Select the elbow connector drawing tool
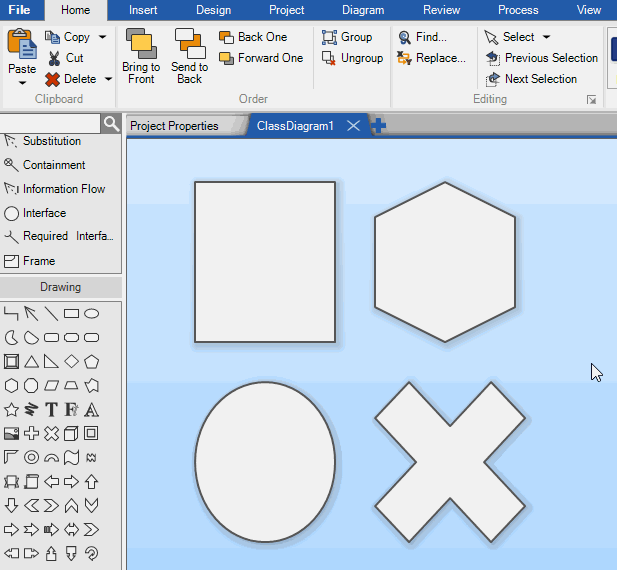This screenshot has height=570, width=617. 11,314
